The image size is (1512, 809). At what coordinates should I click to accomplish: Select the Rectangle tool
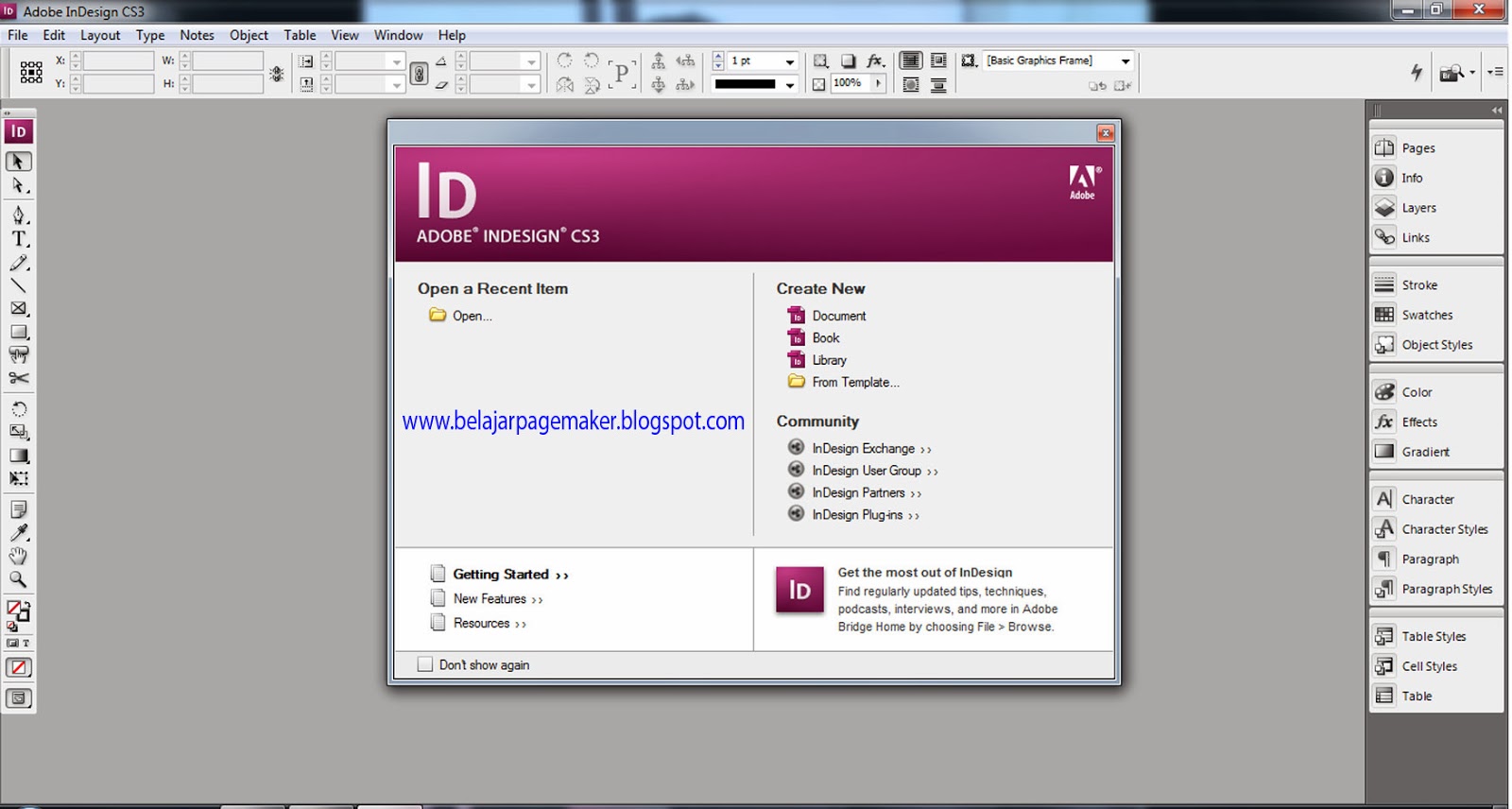(x=18, y=332)
